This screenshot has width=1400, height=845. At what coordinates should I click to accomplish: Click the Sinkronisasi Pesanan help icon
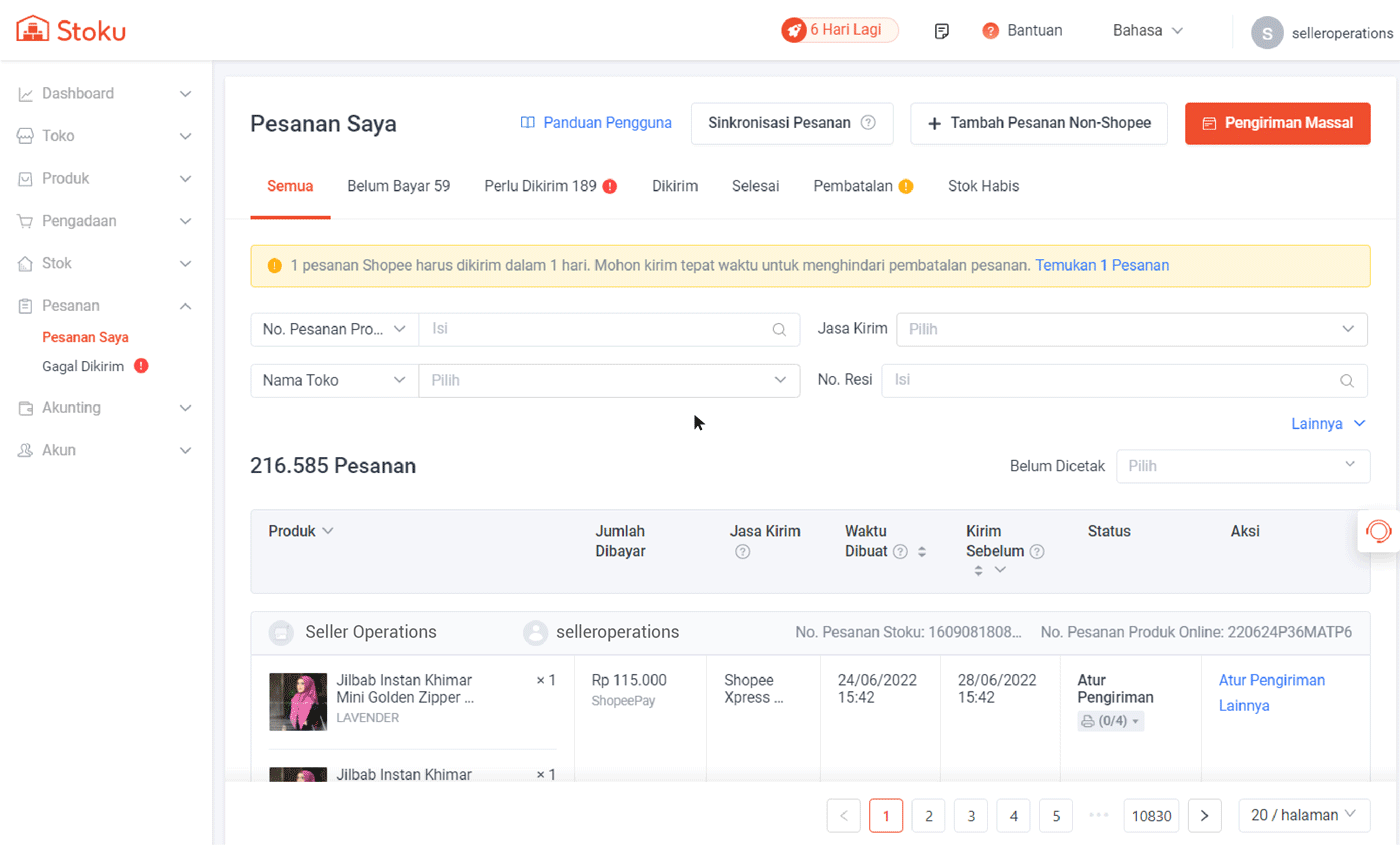coord(868,123)
